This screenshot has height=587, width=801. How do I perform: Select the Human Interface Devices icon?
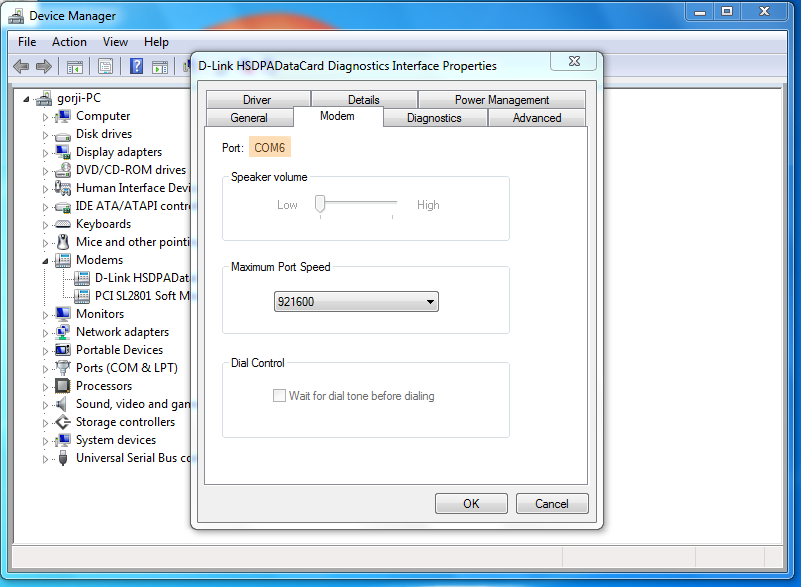pyautogui.click(x=63, y=188)
